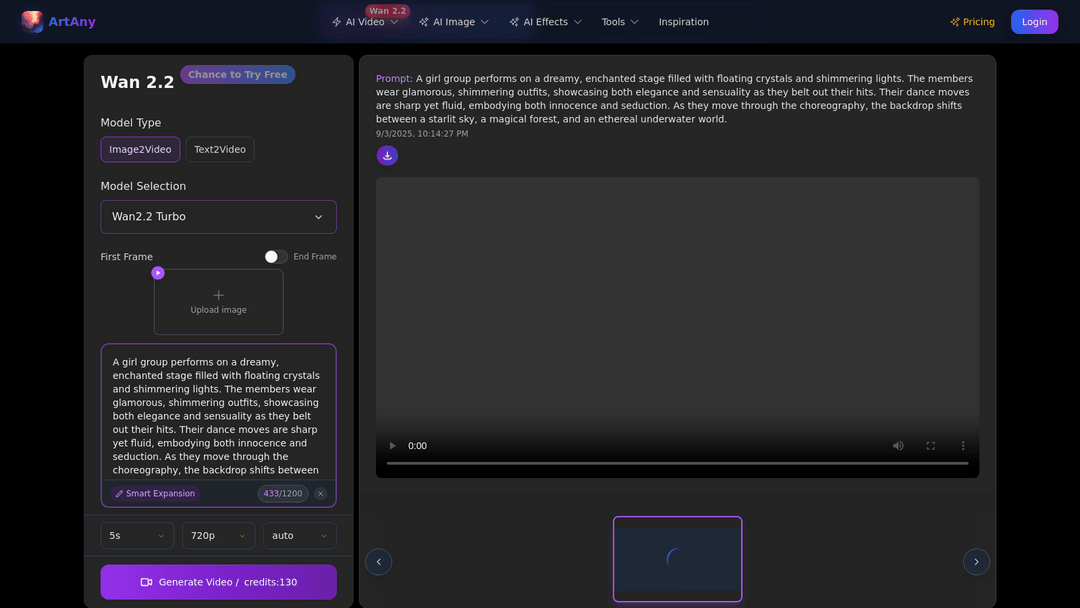This screenshot has width=1080, height=608.
Task: Click the ArtAny logo icon
Action: [x=32, y=22]
